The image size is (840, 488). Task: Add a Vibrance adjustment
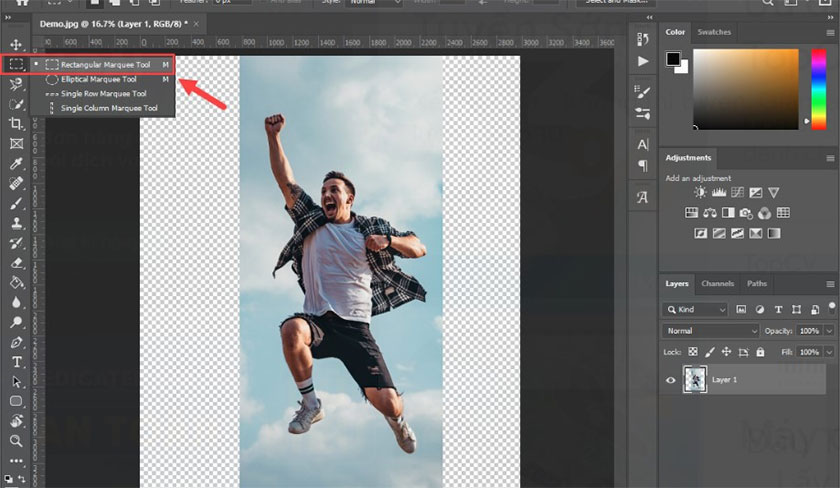(774, 192)
